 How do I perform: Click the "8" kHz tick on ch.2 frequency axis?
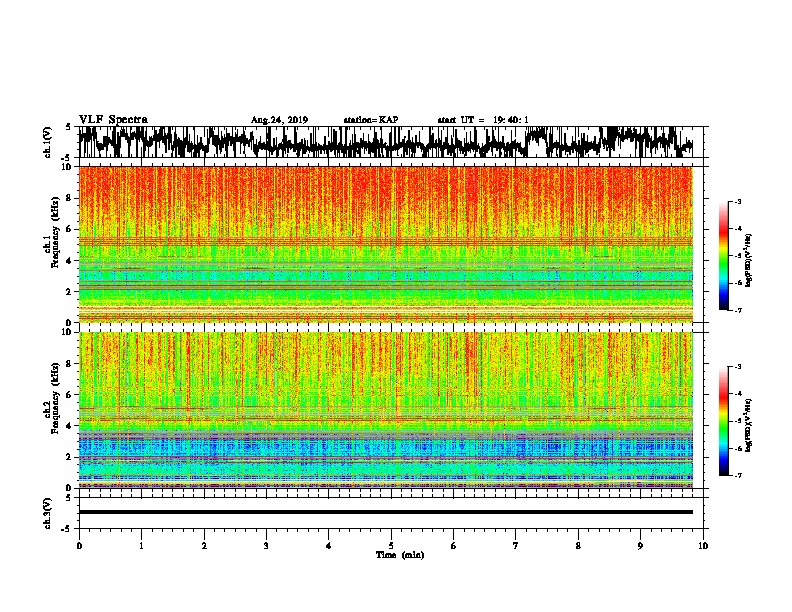(70, 364)
